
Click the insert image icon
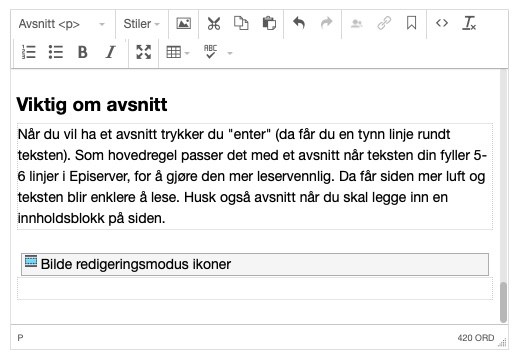pos(184,24)
